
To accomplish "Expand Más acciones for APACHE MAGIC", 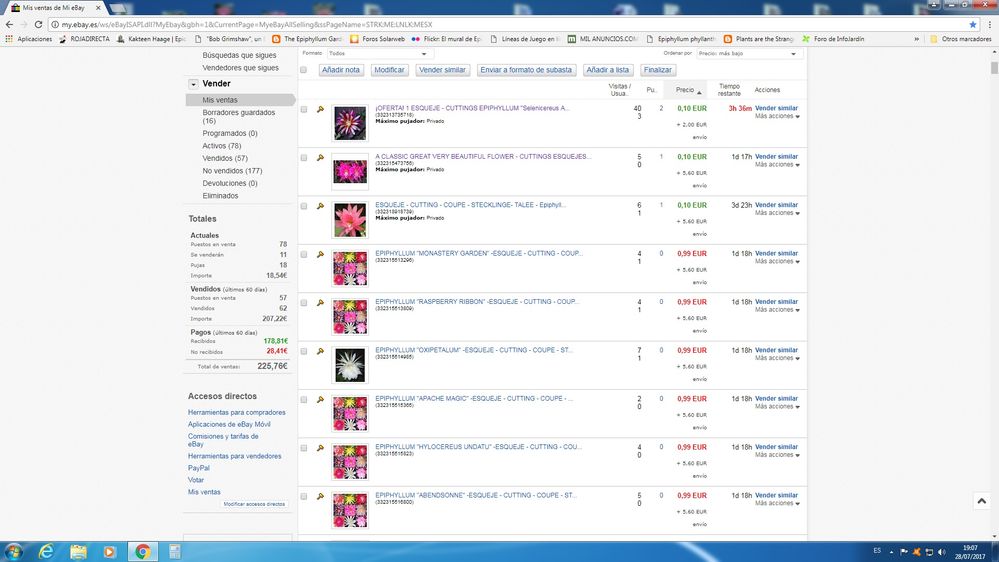I will 777,407.
